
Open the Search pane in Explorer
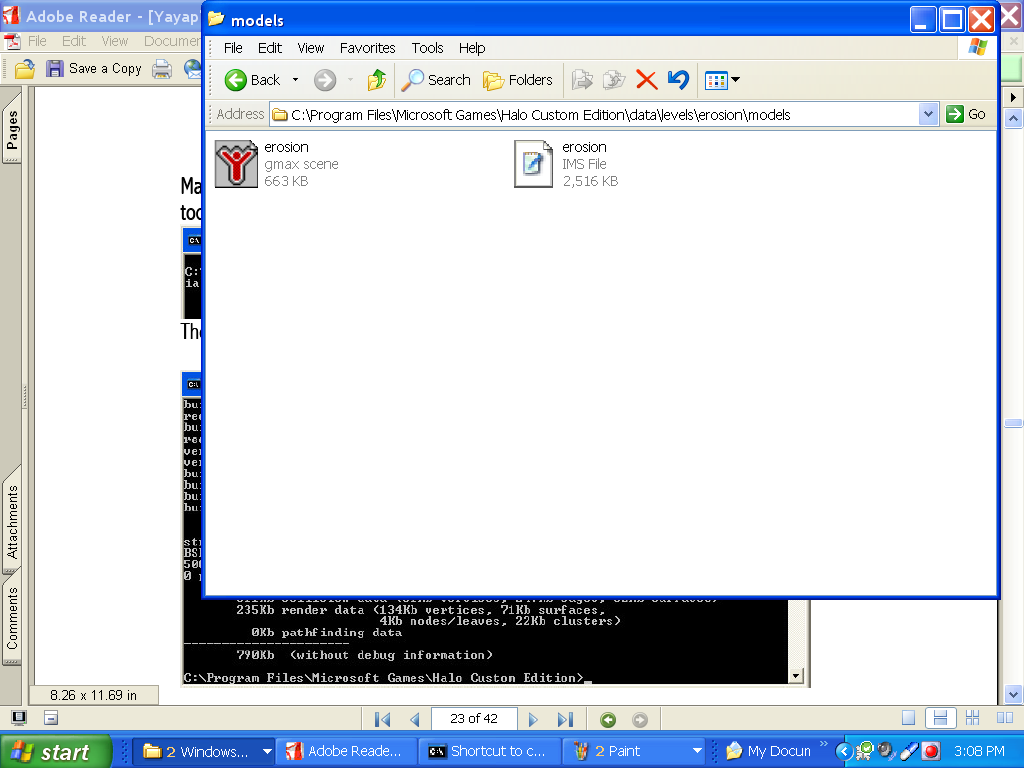(436, 80)
